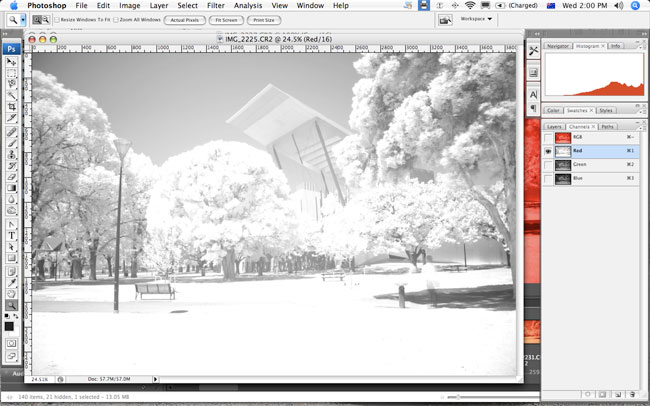
Task: Select the Blue channel thumbnail
Action: point(563,178)
